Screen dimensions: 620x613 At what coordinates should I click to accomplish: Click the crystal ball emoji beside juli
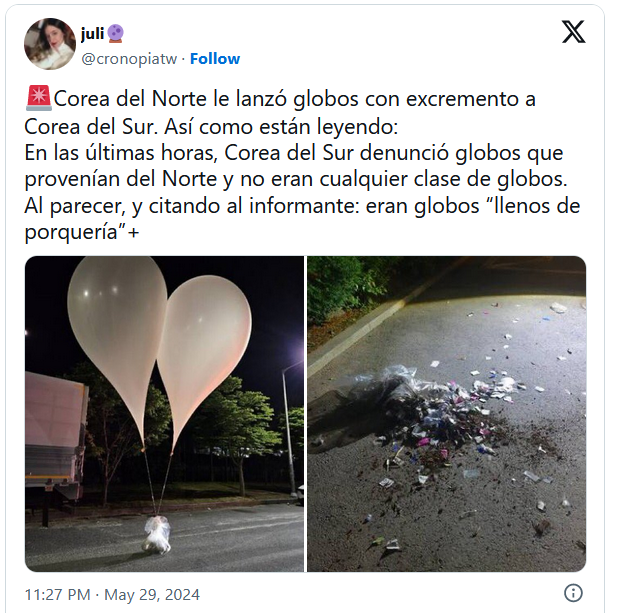(115, 34)
